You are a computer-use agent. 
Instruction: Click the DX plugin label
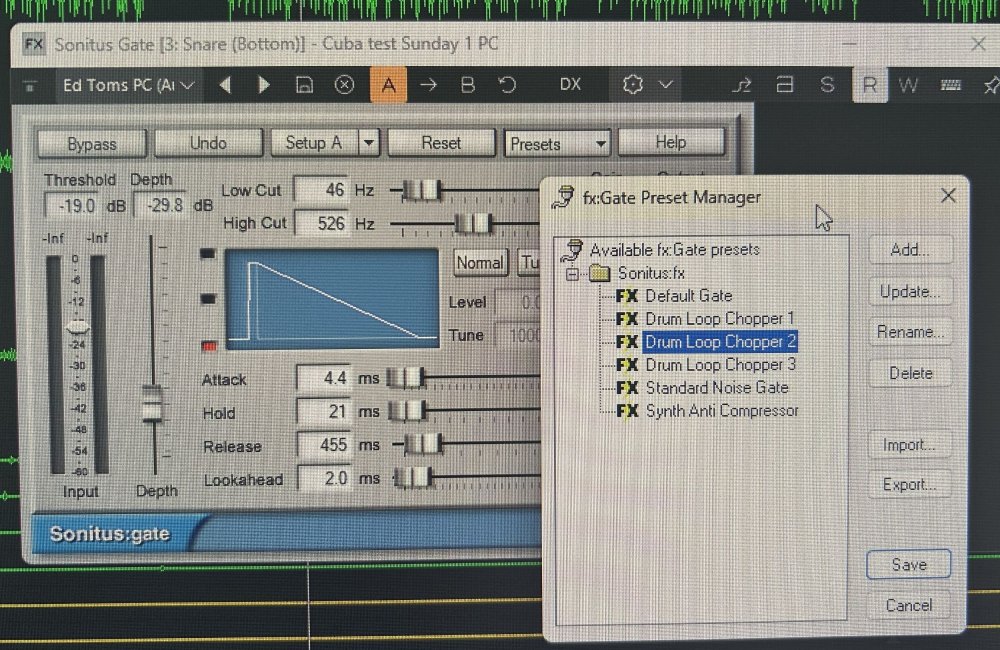(570, 85)
